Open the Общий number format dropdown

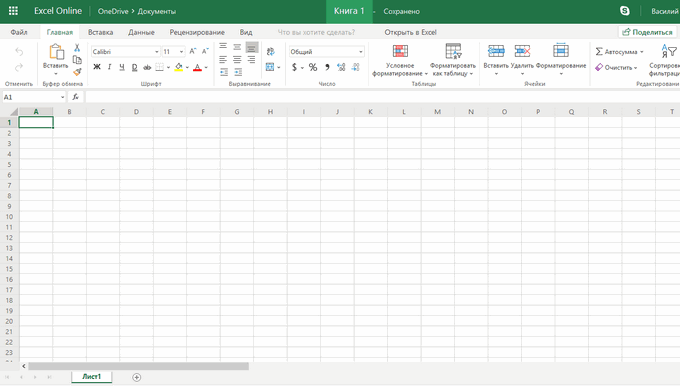point(360,52)
